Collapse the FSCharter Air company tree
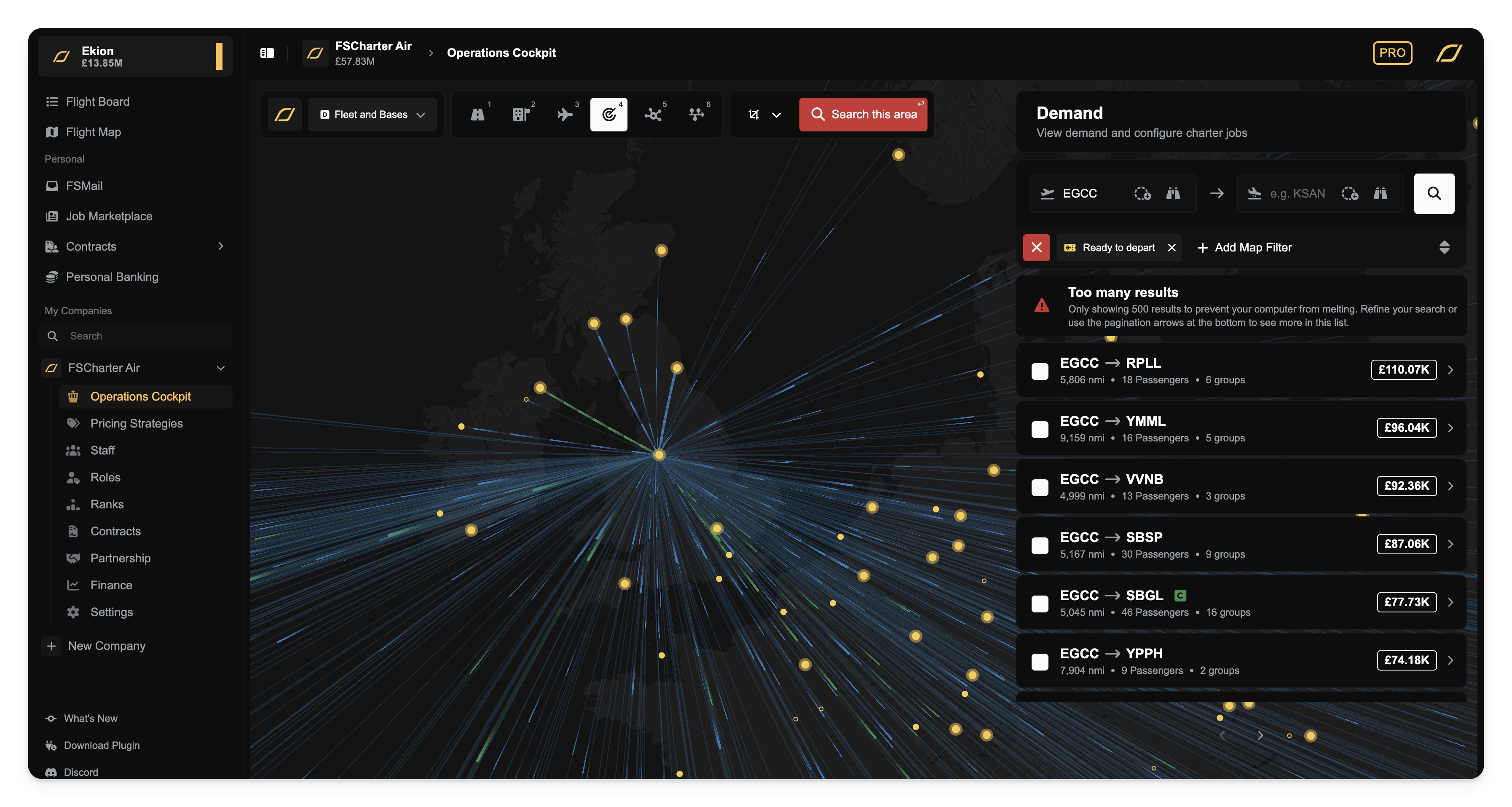 click(221, 368)
